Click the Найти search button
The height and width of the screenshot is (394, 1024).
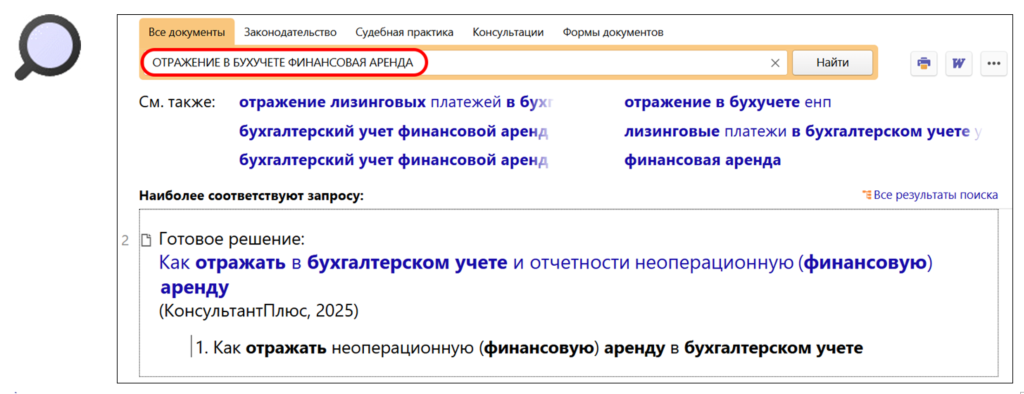point(832,63)
